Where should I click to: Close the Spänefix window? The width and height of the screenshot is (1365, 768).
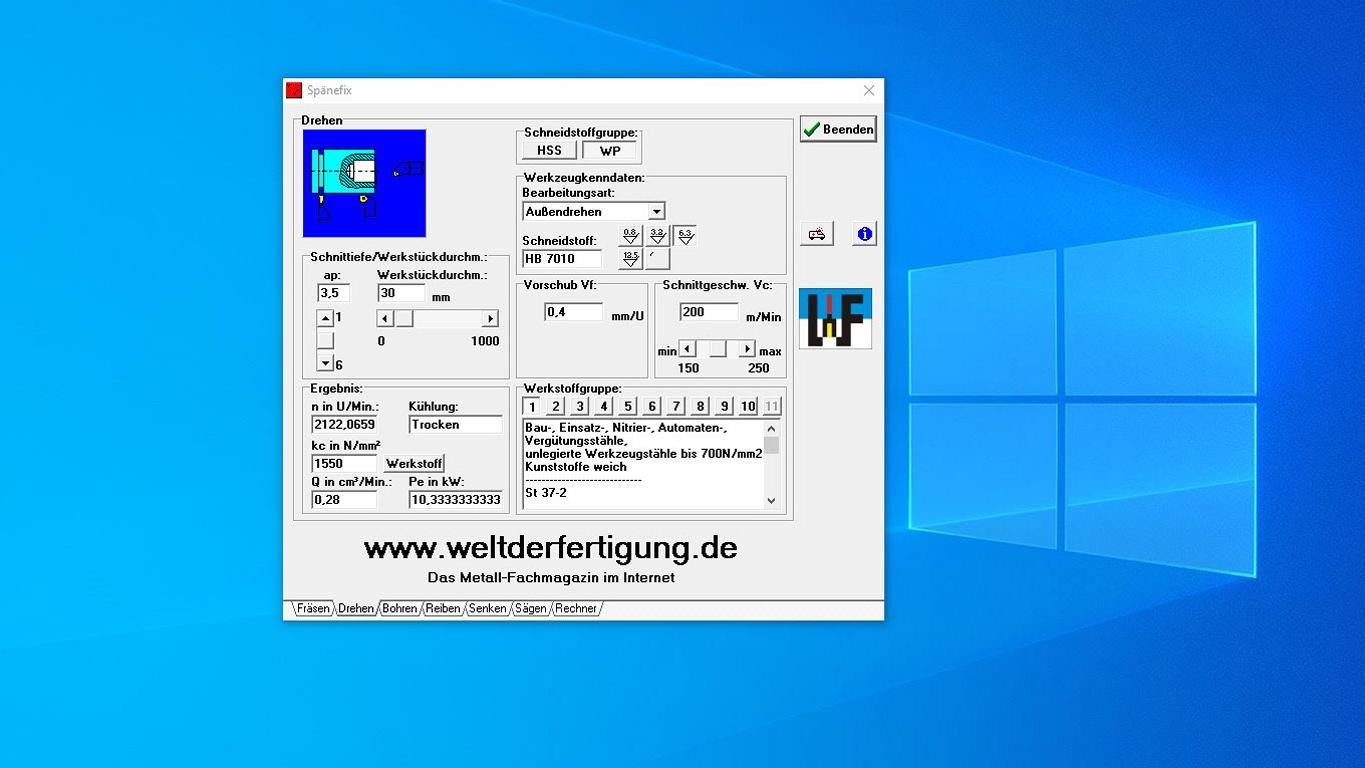coord(869,90)
